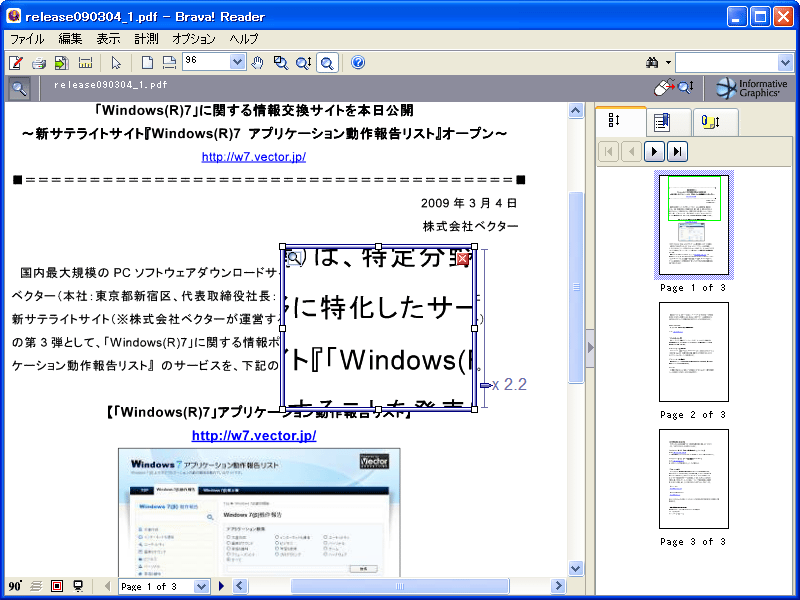This screenshot has height=600, width=800.
Task: Click the vertical scrollbar thumb of document
Action: pyautogui.click(x=576, y=287)
